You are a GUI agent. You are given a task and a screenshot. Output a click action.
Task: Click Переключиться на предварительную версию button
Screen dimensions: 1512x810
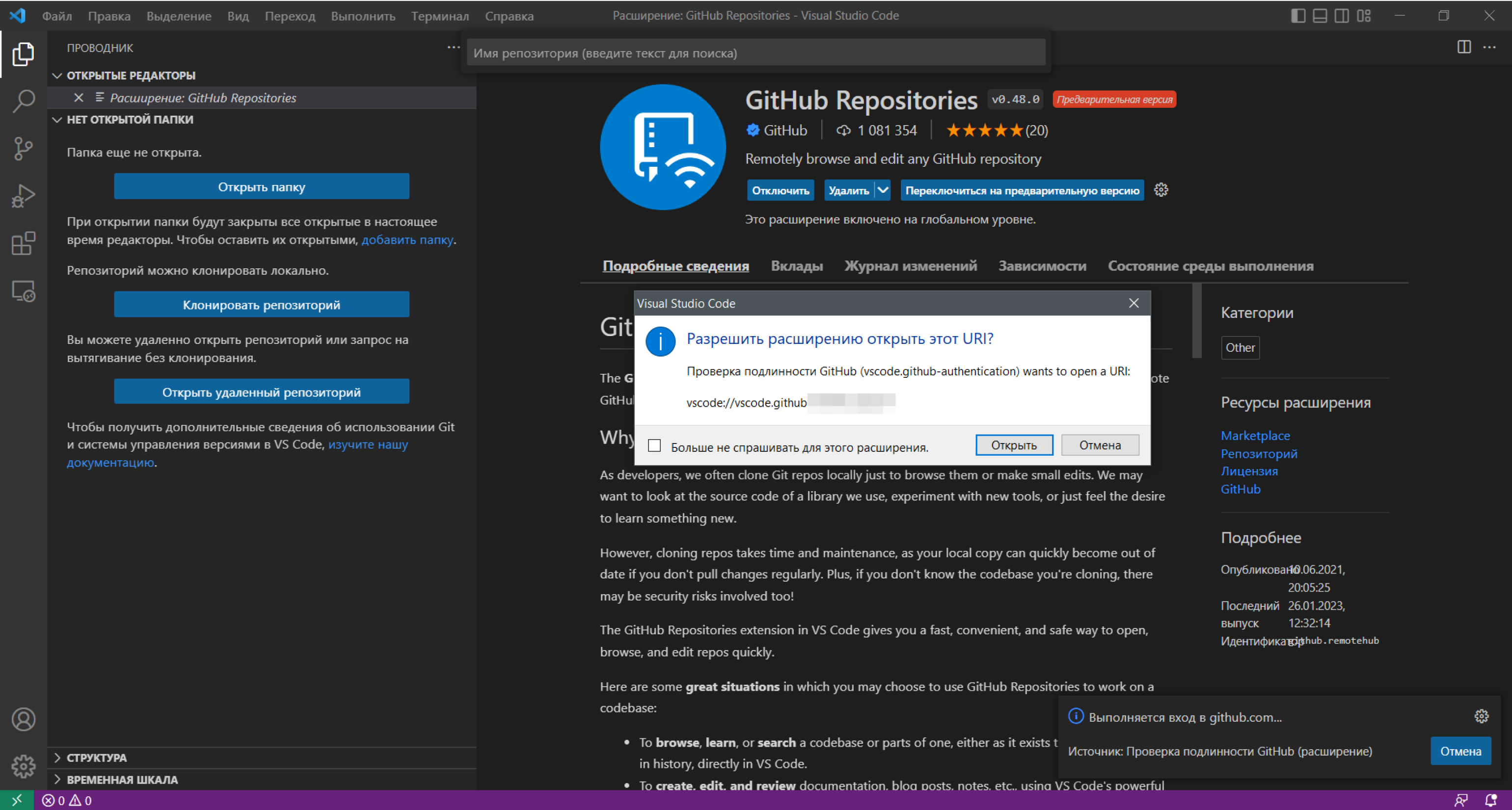point(1022,190)
